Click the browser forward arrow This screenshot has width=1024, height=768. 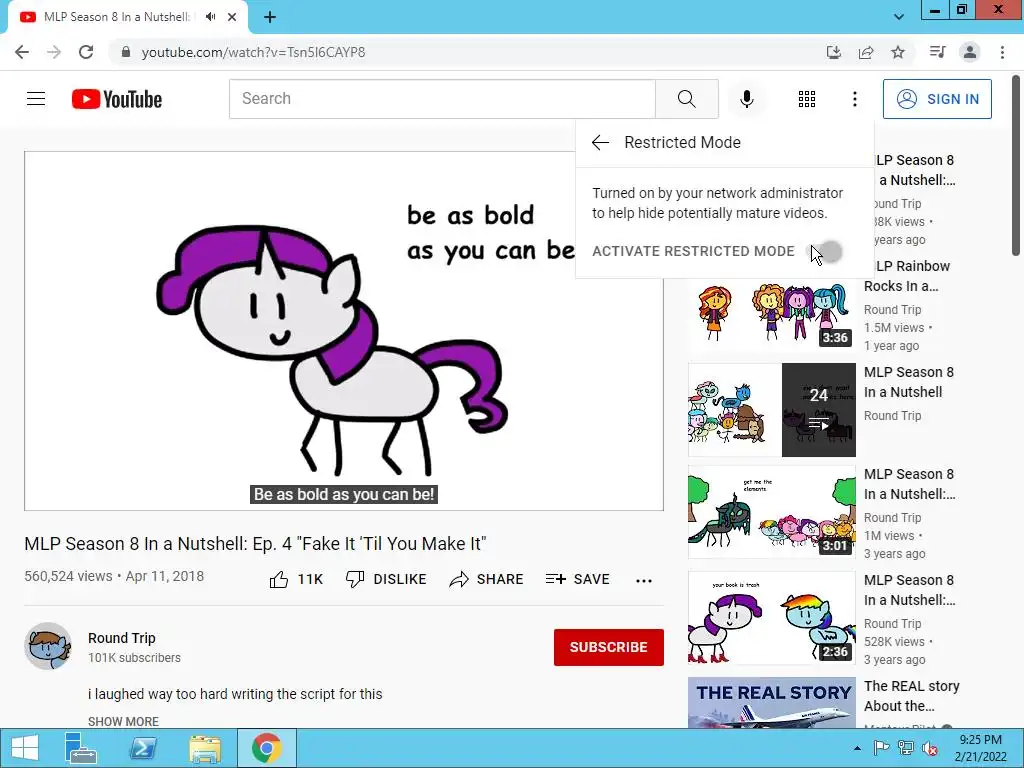click(x=54, y=52)
